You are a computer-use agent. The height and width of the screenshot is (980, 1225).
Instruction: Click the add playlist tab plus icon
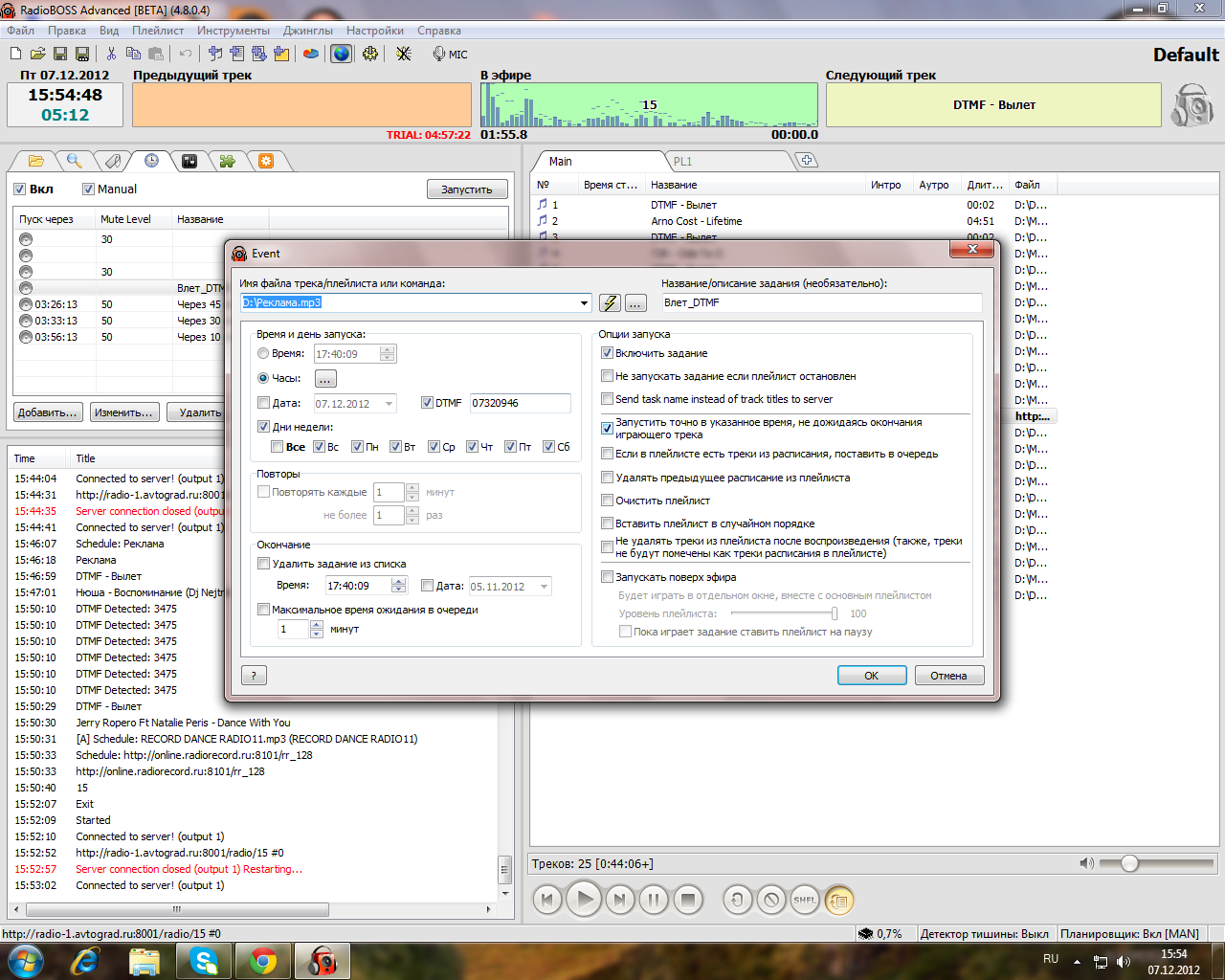[807, 160]
